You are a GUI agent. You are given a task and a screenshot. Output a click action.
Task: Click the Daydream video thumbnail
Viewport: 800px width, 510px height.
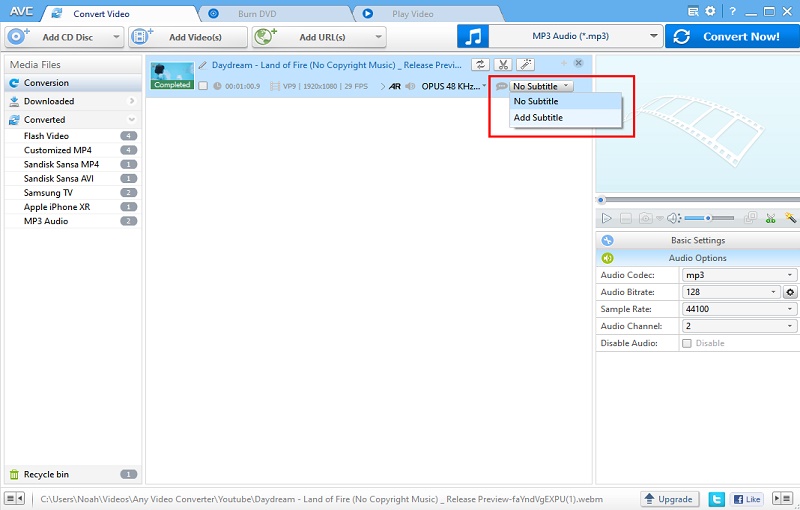pos(172,75)
